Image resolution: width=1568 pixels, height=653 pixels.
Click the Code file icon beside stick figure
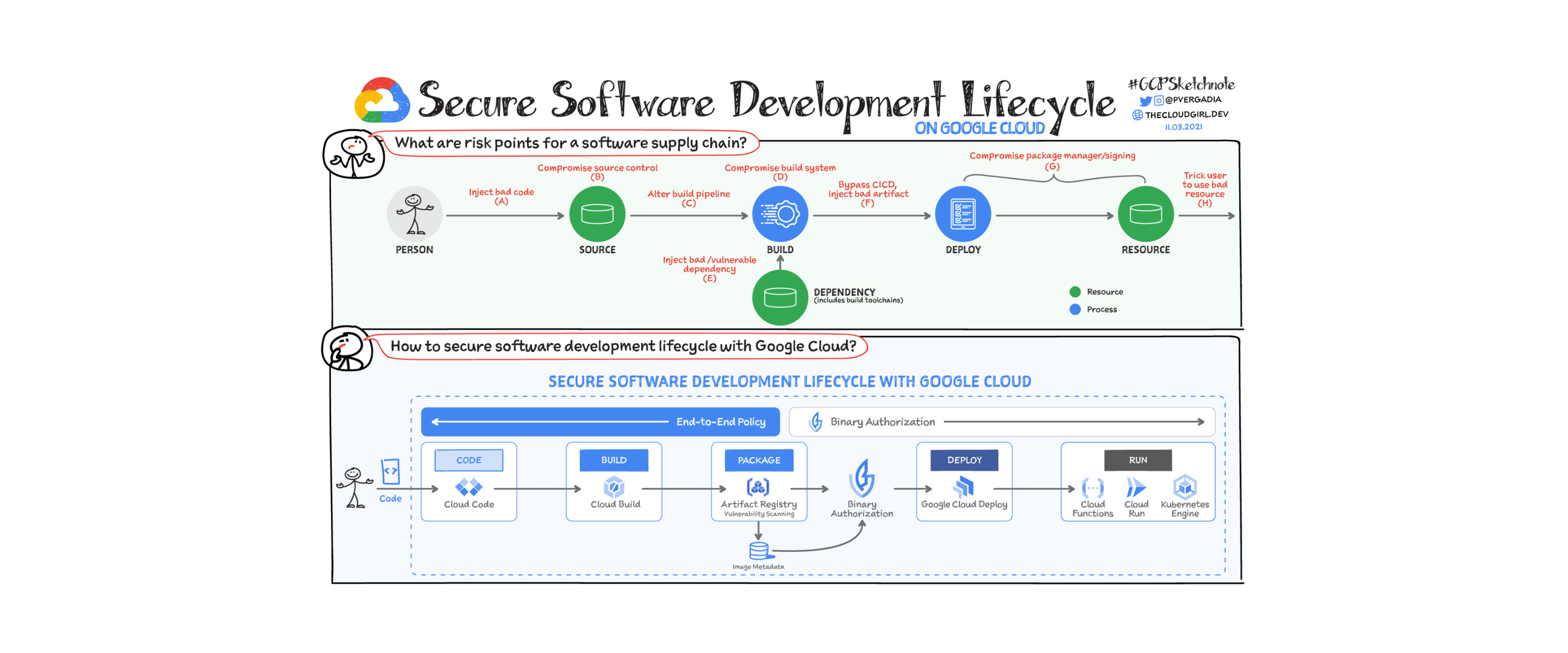point(390,472)
